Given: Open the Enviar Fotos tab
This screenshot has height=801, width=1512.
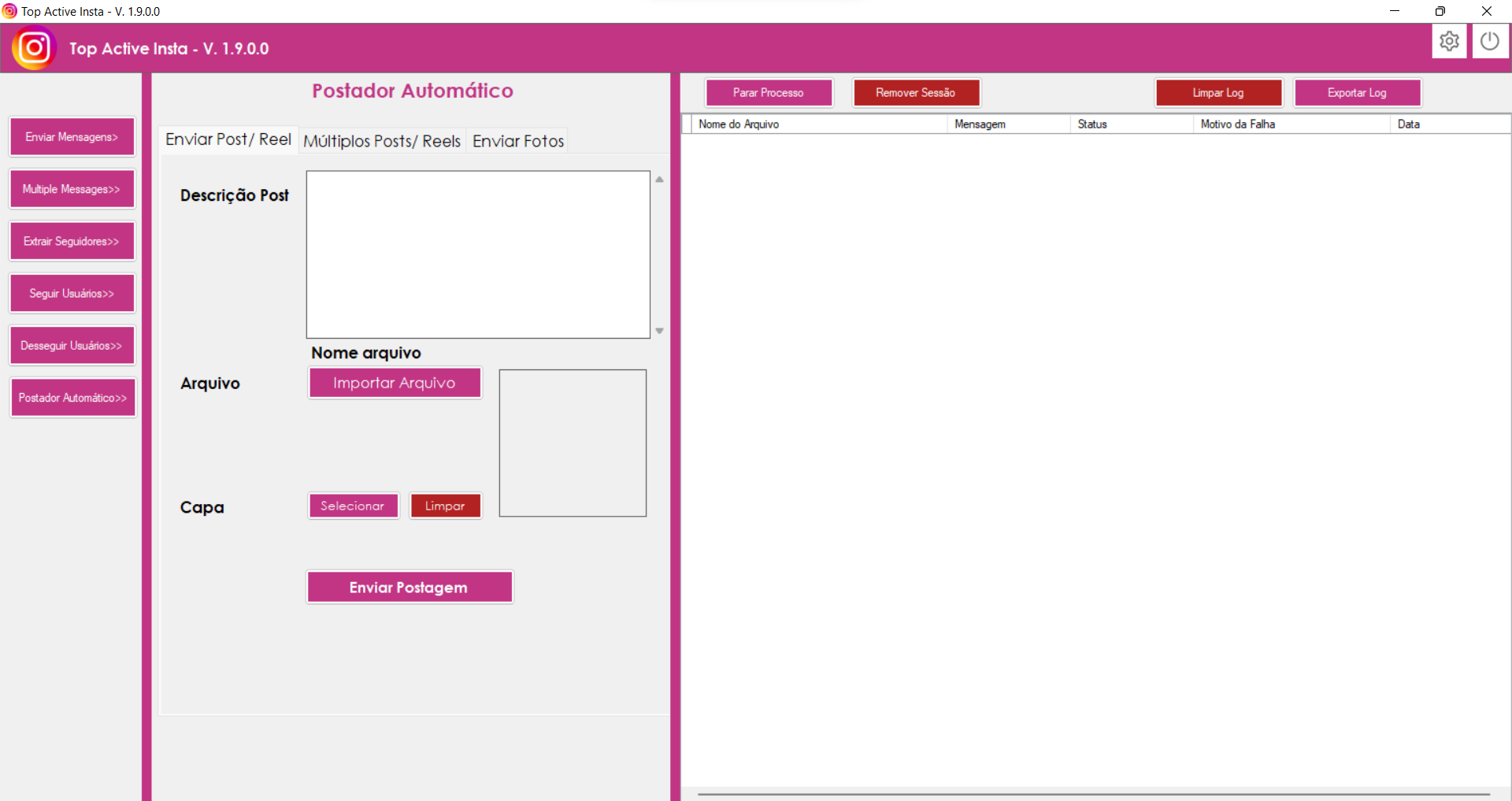Looking at the screenshot, I should coord(518,141).
